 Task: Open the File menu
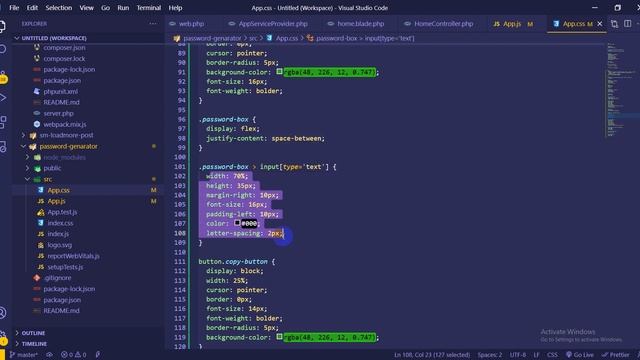click(14, 8)
